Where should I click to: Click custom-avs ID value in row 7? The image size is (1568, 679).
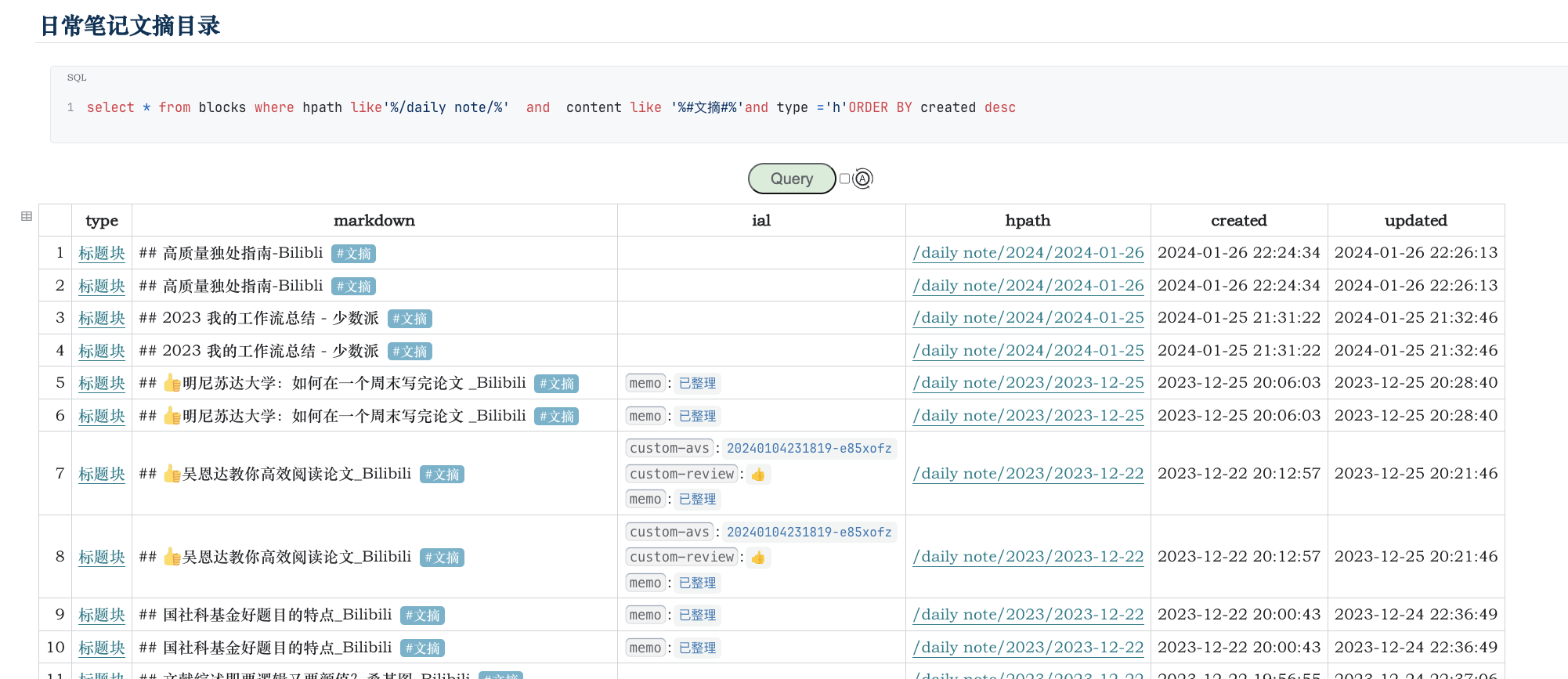808,448
